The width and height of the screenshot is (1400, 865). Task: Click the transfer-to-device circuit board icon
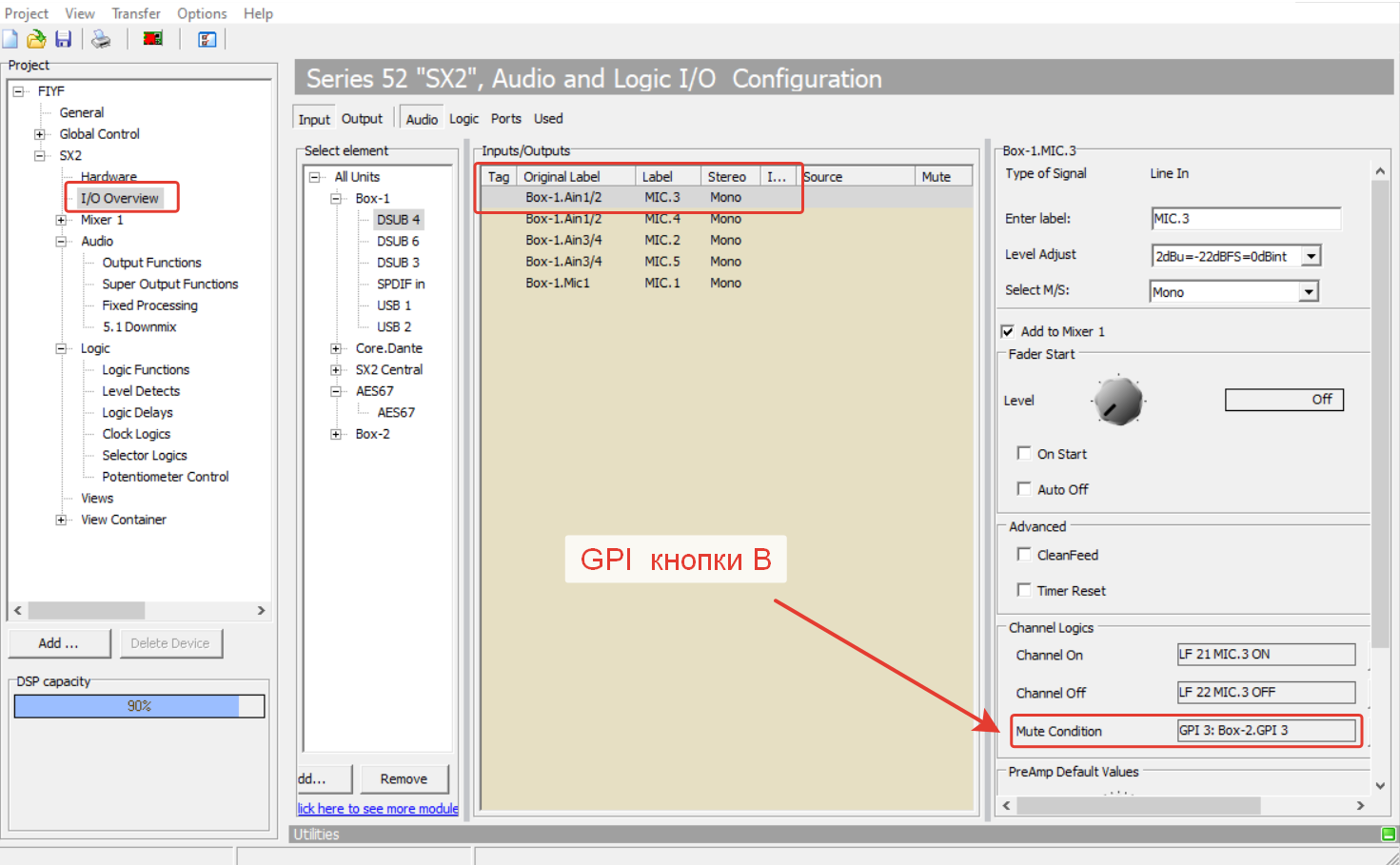[152, 39]
